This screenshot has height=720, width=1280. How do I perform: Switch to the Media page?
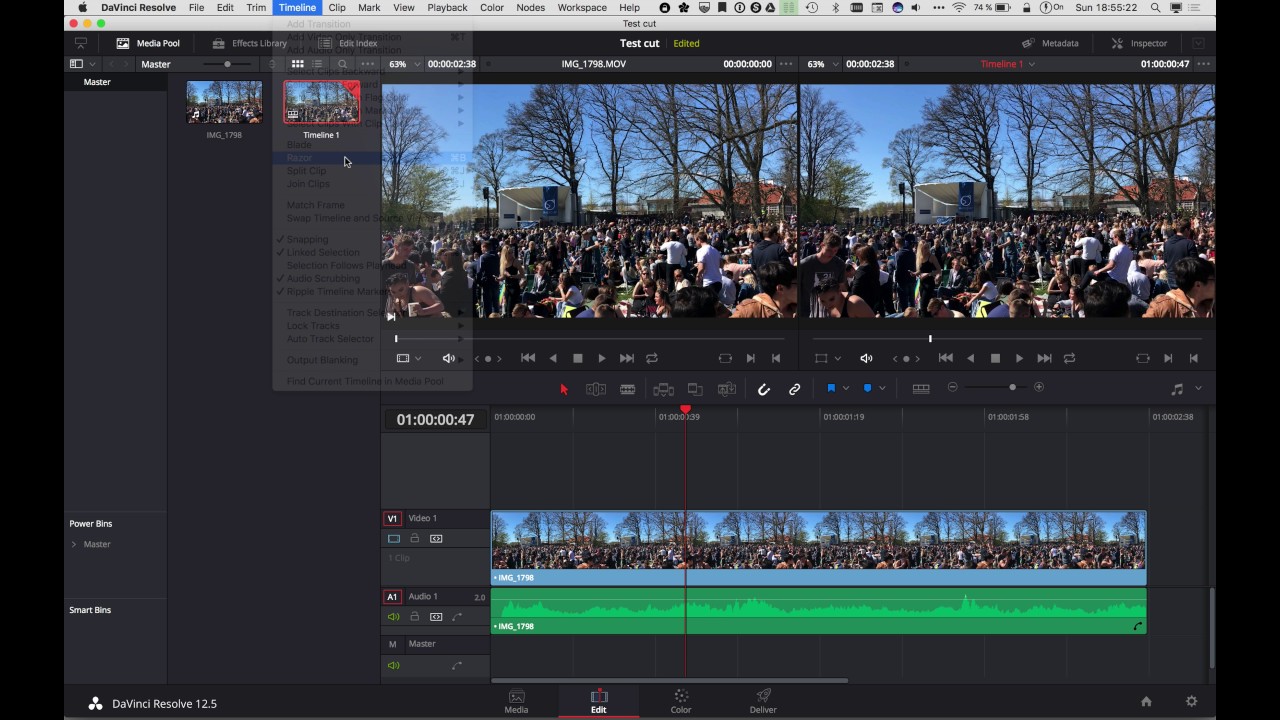coord(516,701)
